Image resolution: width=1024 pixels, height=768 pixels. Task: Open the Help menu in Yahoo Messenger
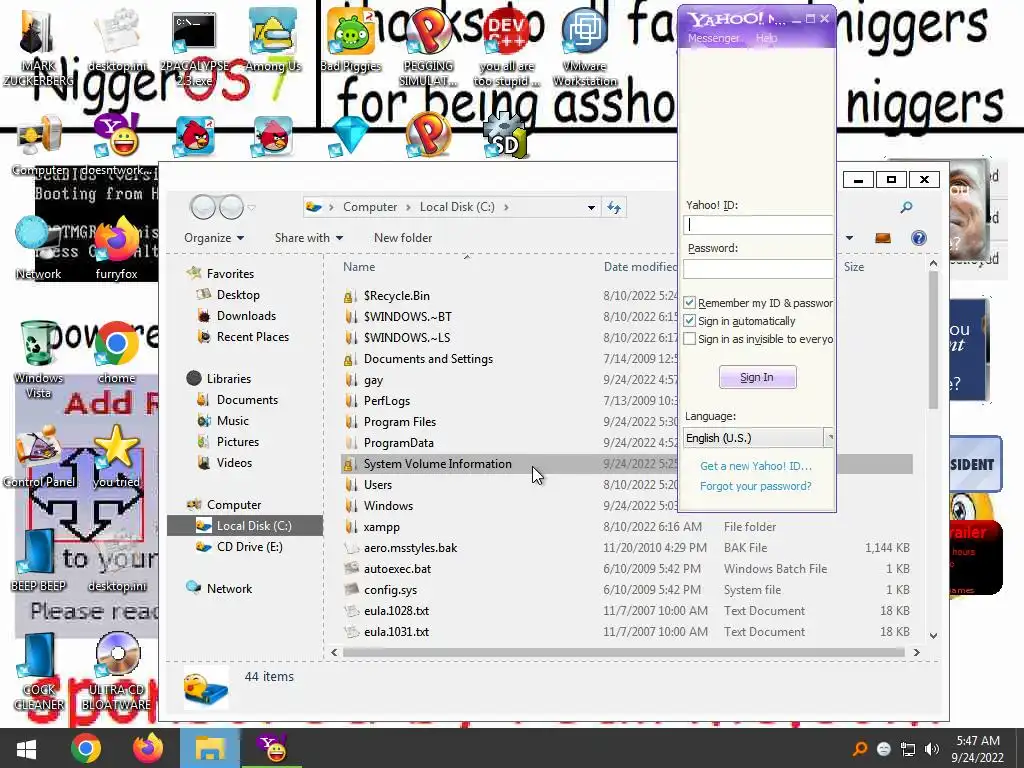pyautogui.click(x=767, y=38)
